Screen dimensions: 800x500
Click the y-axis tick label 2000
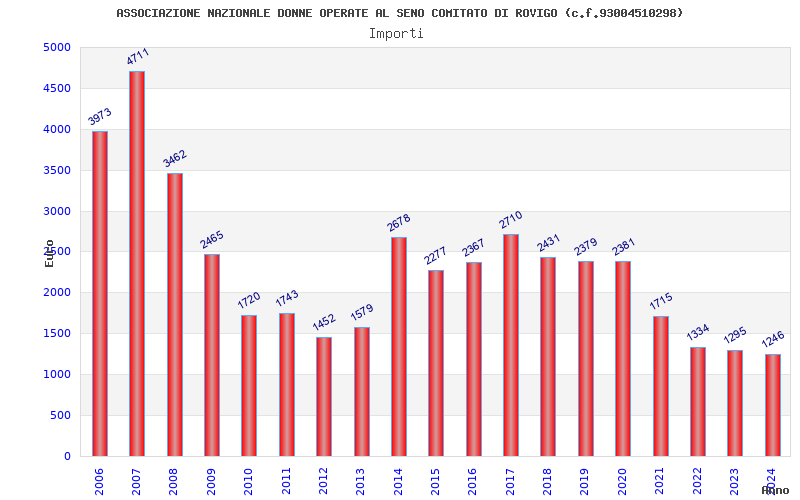[57, 292]
